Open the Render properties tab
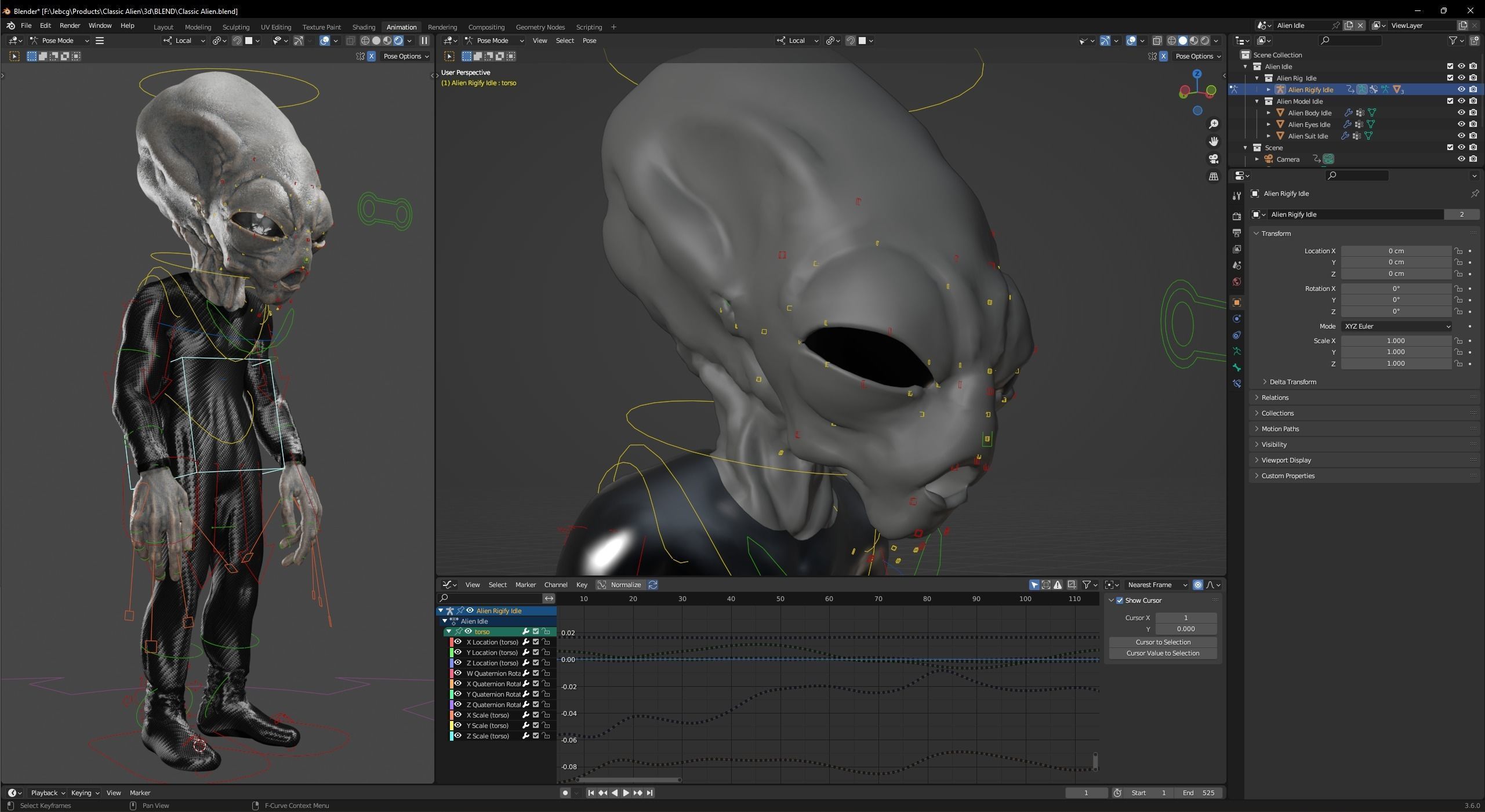Screen dimensions: 1485x812 coord(1236,216)
